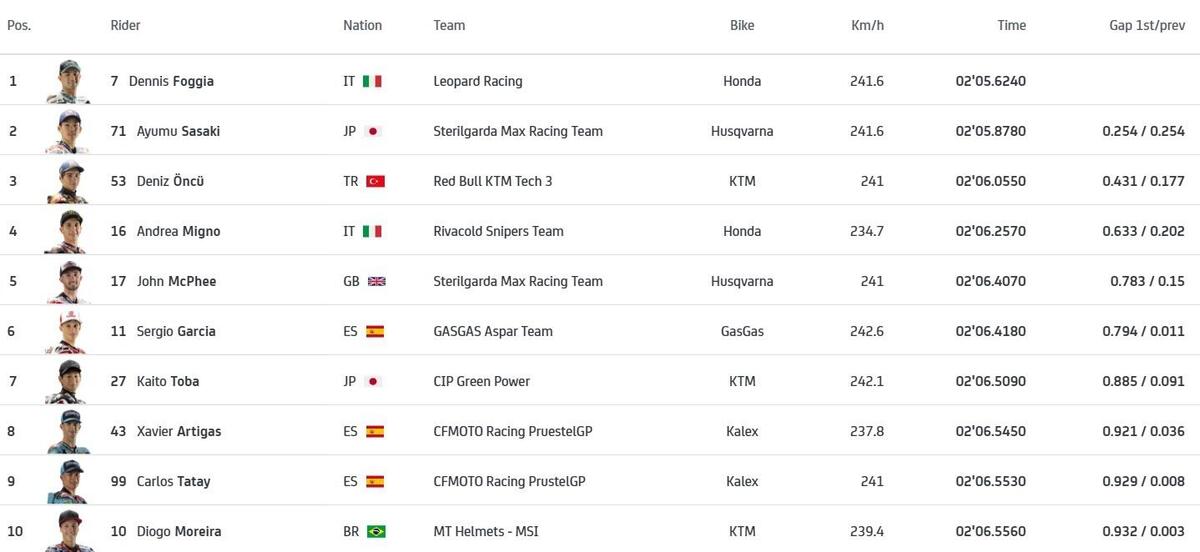This screenshot has height=552, width=1200.
Task: Open the Leopard Racing team link
Action: click(x=478, y=81)
